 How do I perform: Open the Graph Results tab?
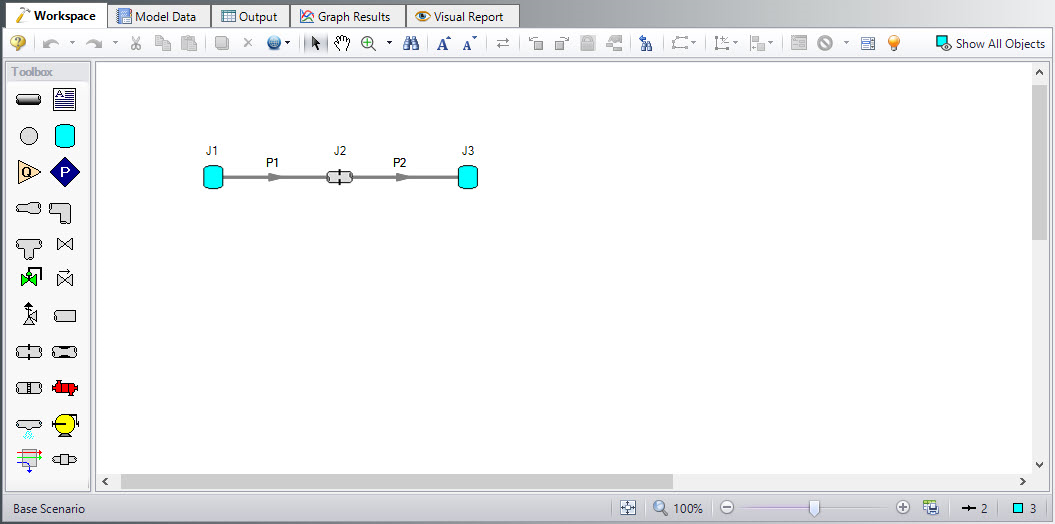click(346, 16)
